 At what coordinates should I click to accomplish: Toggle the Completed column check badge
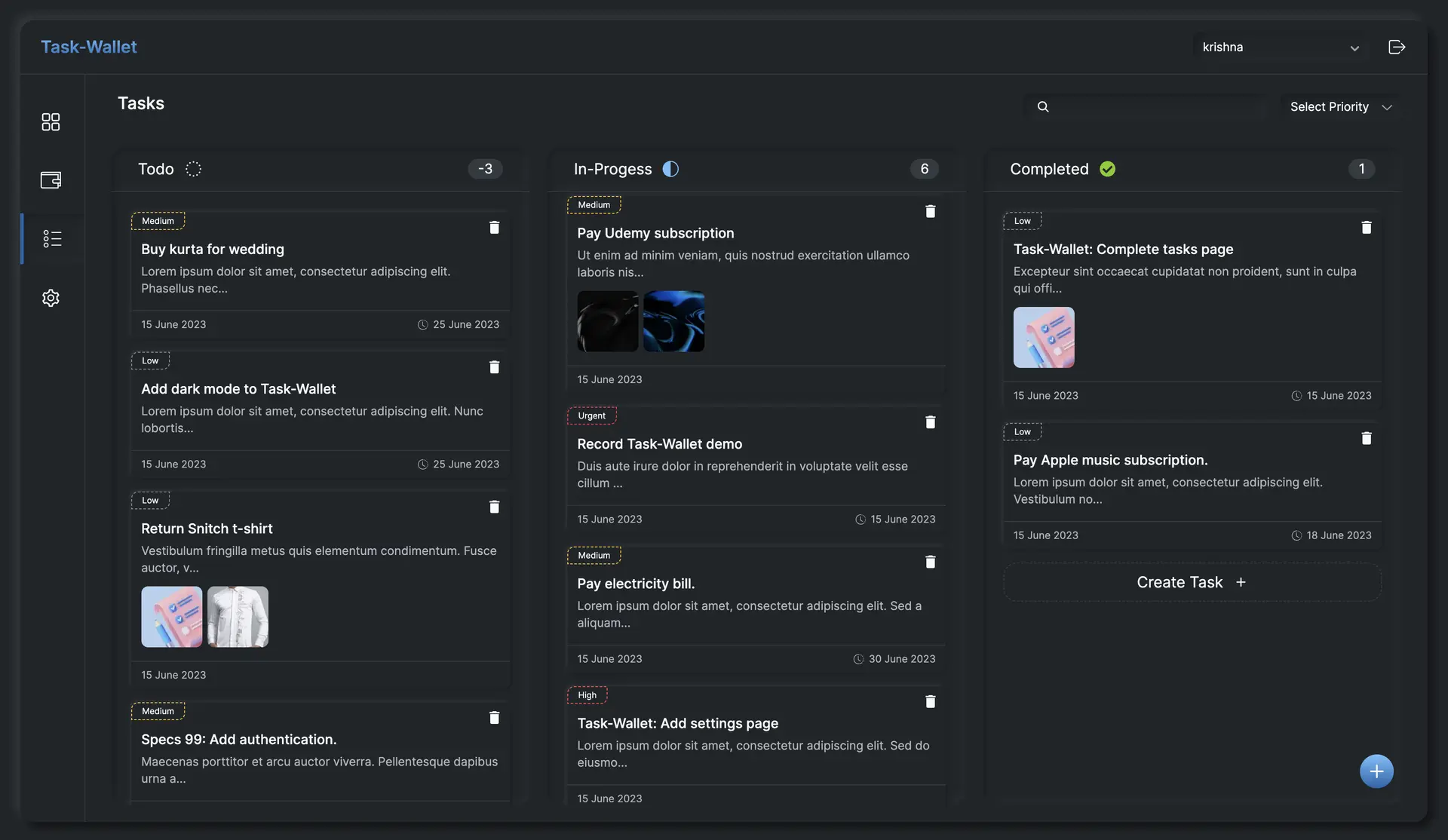(x=1107, y=169)
